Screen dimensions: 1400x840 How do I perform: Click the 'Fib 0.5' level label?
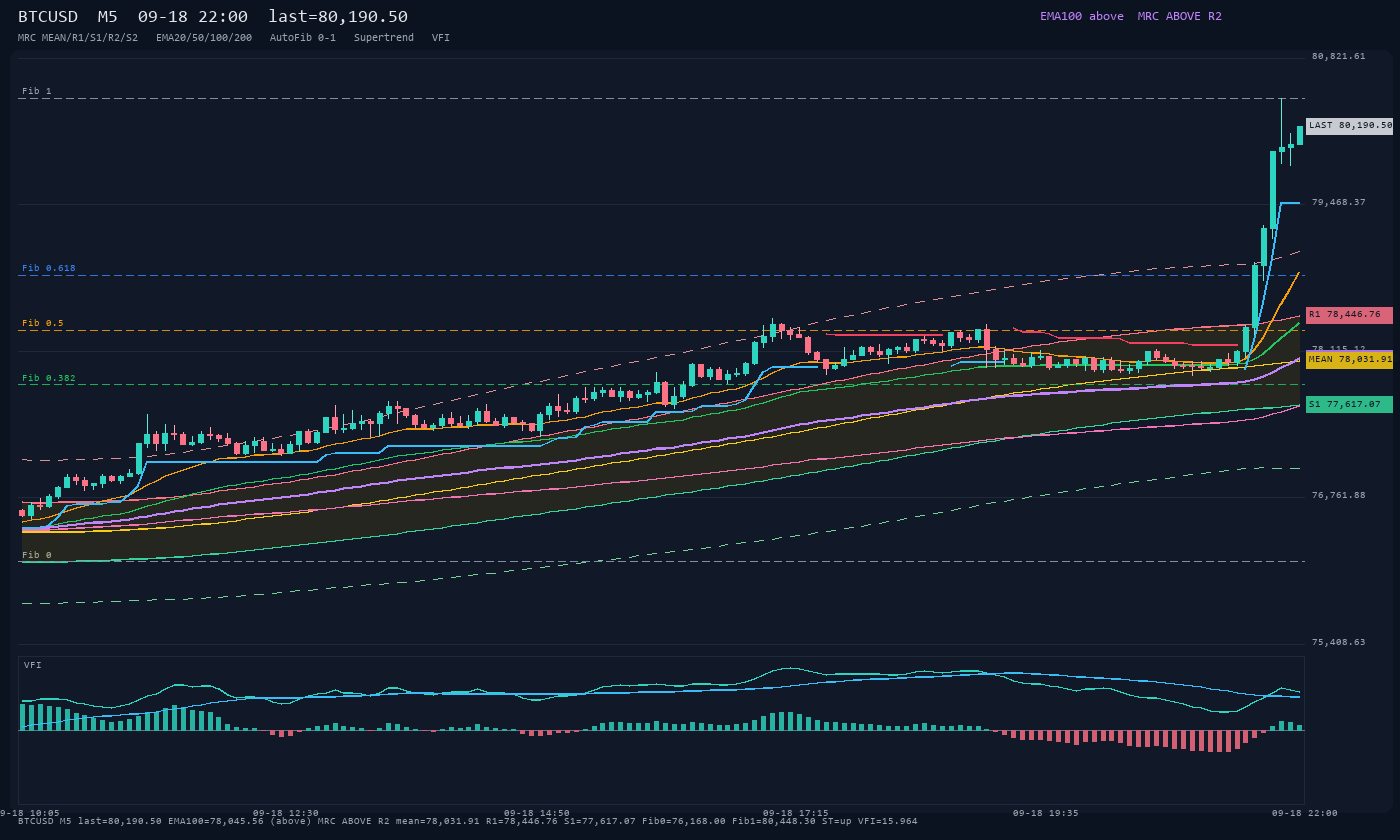(x=43, y=323)
